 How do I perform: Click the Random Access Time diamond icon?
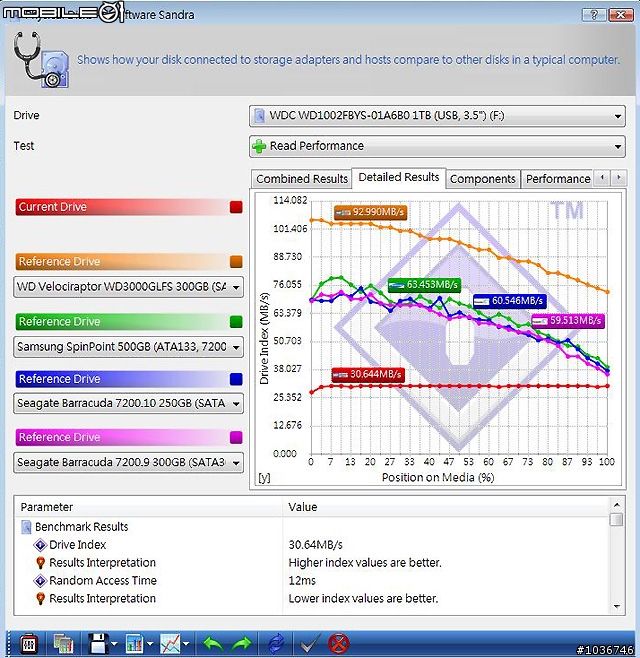40,581
